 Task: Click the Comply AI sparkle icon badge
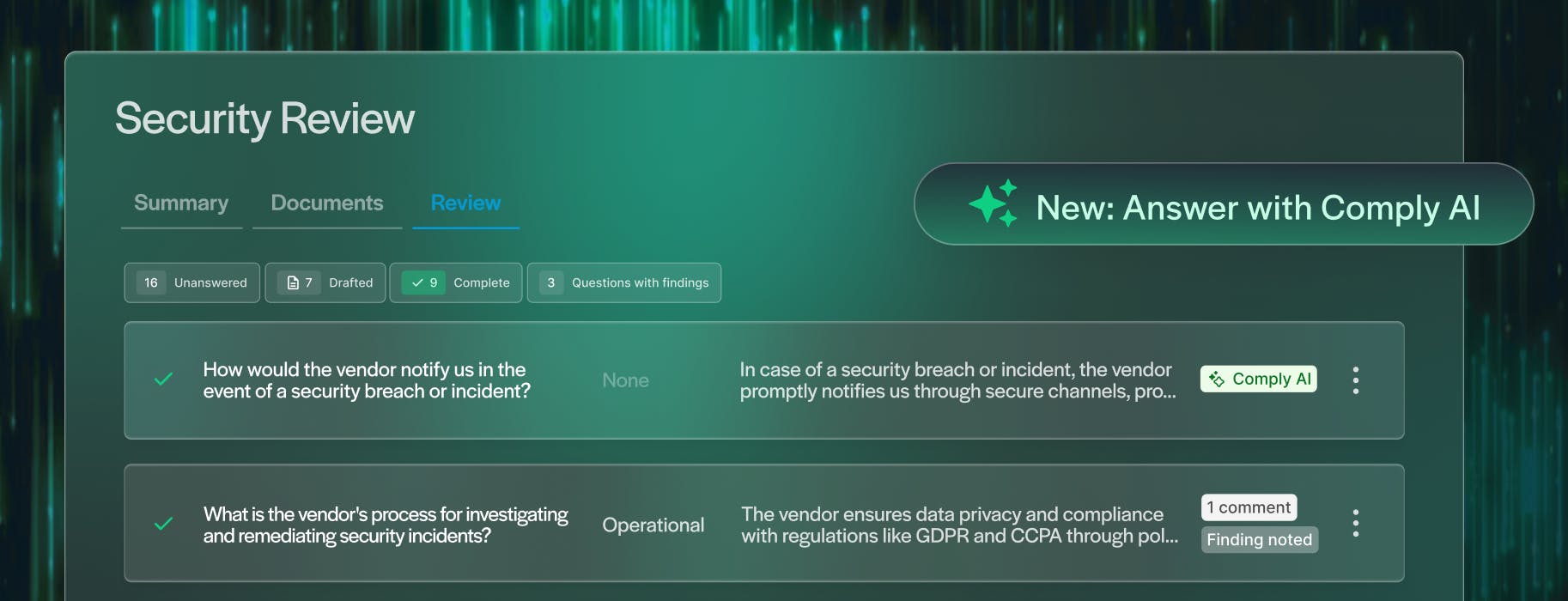[1217, 379]
